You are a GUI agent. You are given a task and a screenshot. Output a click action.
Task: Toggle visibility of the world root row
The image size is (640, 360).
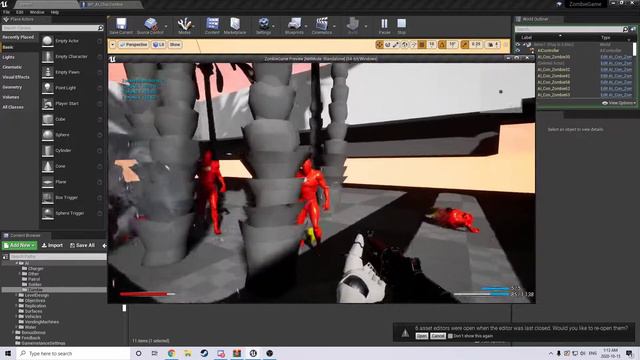[x=518, y=44]
